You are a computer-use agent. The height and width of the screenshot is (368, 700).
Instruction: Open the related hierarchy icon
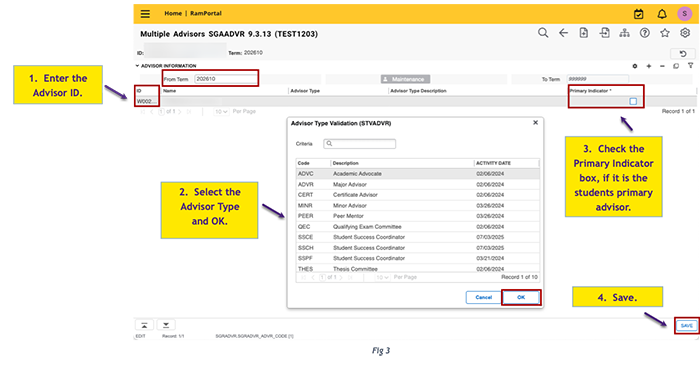click(x=624, y=33)
